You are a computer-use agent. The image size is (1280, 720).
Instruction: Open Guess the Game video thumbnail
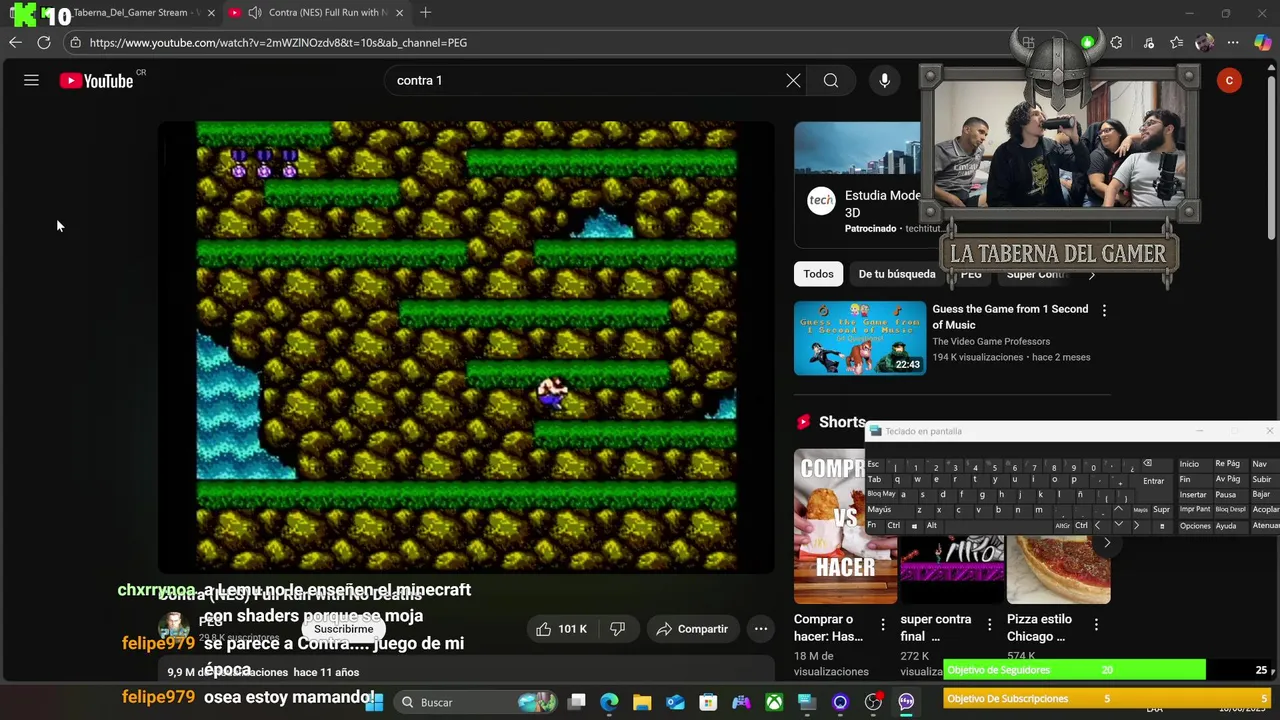click(860, 338)
